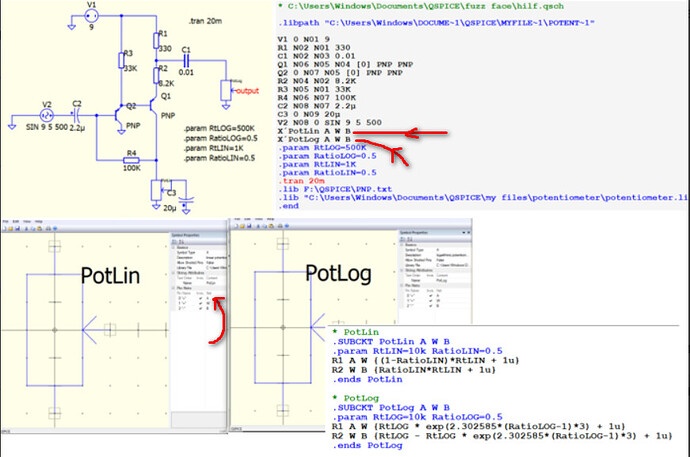Image resolution: width=690 pixels, height=457 pixels.
Task: Click alphabetical sort icon in PotLin properties
Action: tap(181, 242)
